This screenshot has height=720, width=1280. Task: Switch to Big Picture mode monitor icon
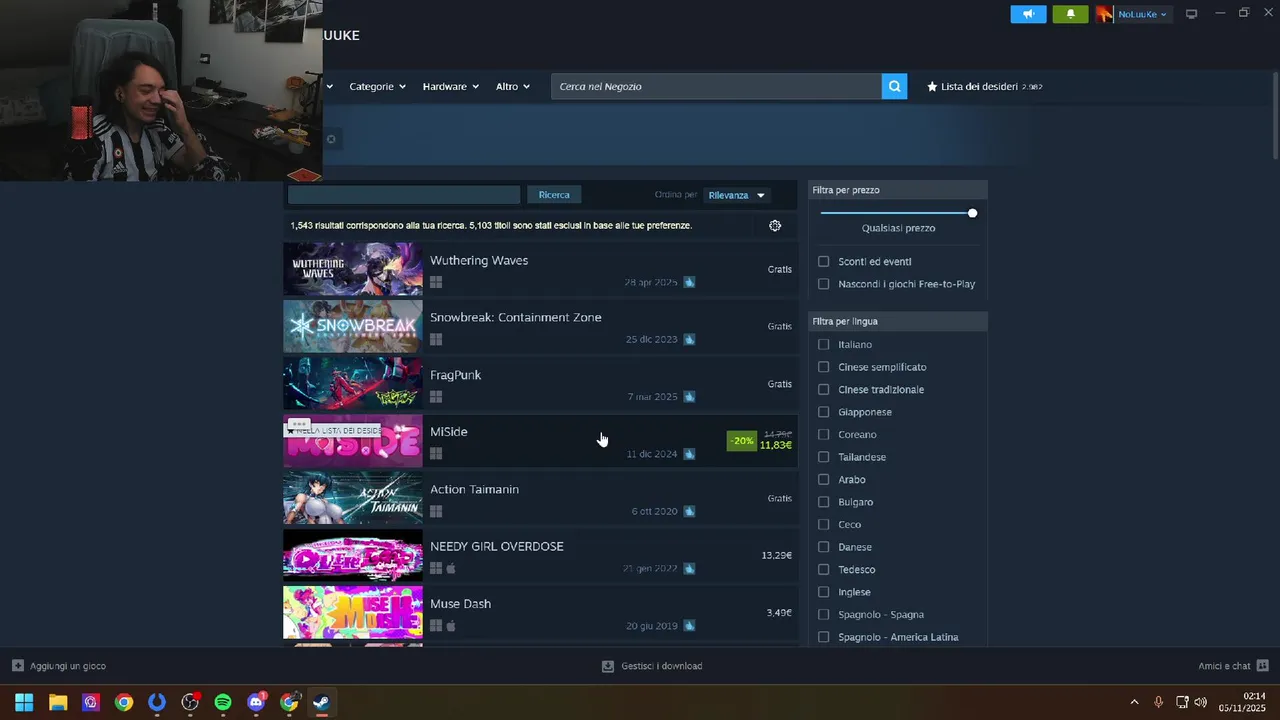[1191, 14]
